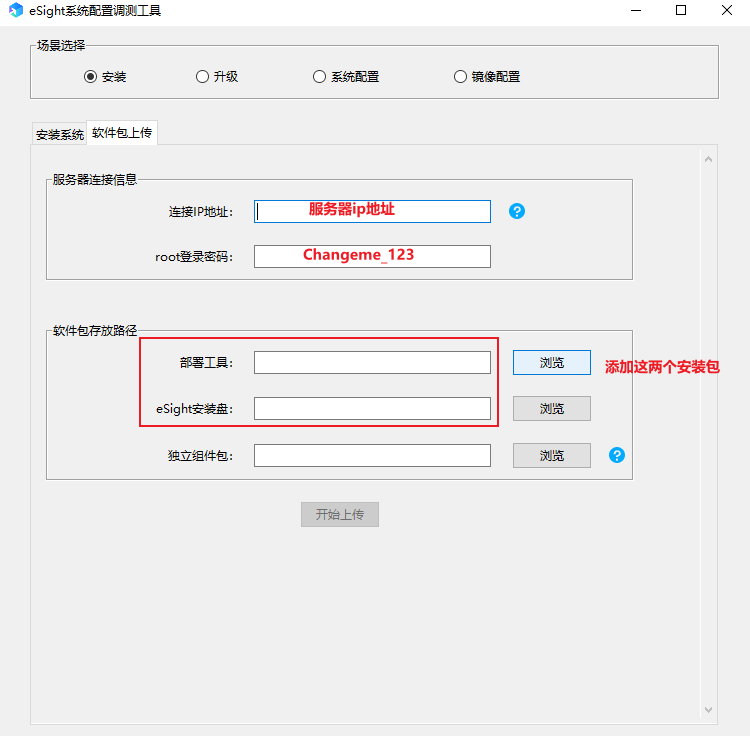Screen dimensions: 750x736
Task: Click the scrollbar down arrow
Action: [708, 710]
